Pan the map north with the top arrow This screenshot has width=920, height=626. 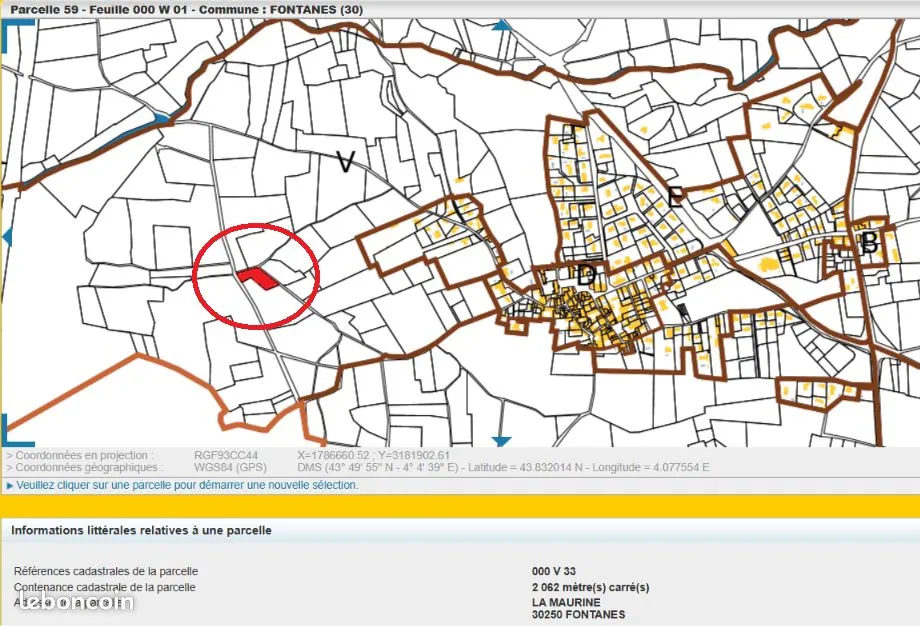(x=502, y=25)
